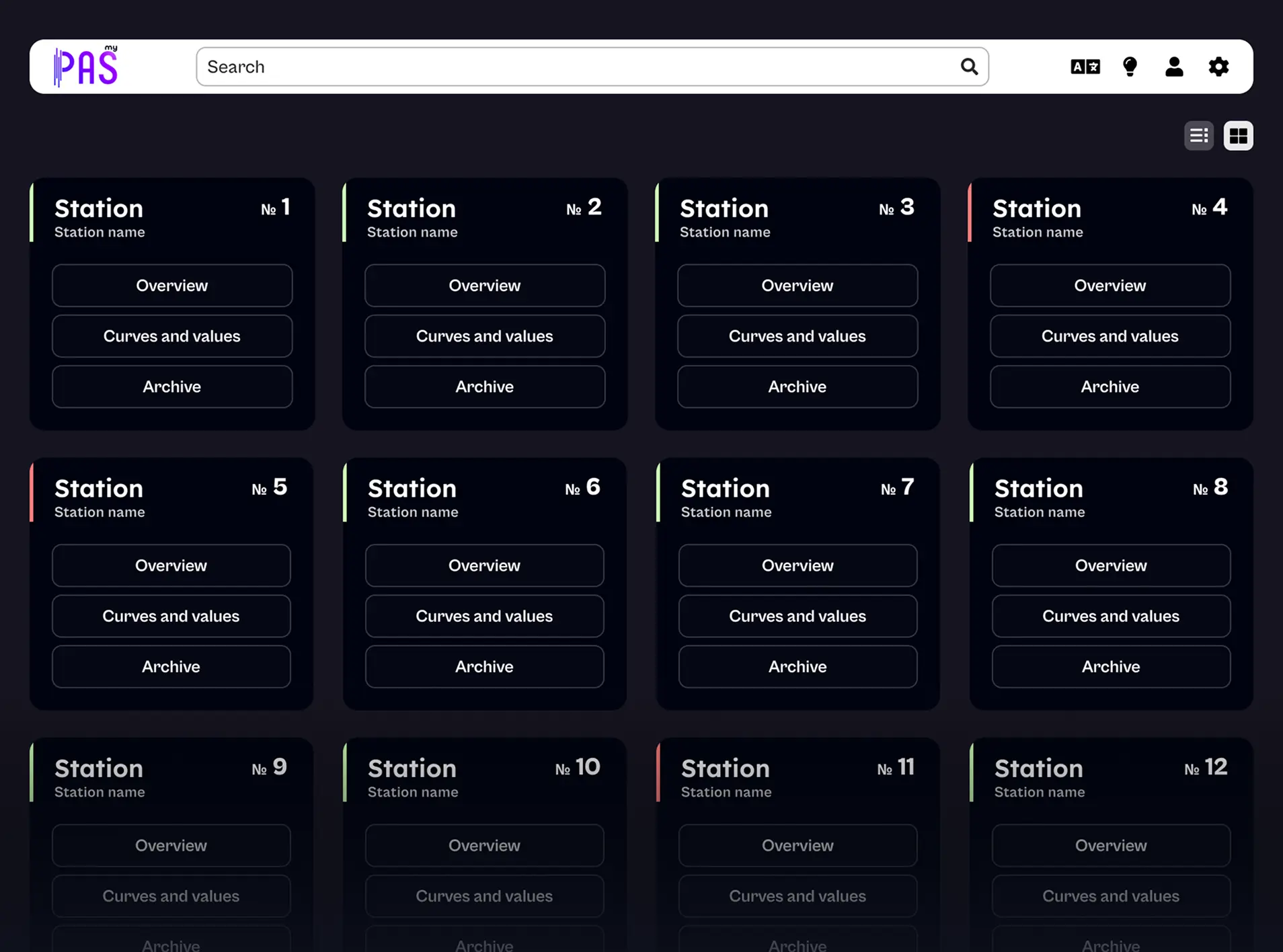1283x952 pixels.
Task: Open Overview for Station 9
Action: pos(171,845)
